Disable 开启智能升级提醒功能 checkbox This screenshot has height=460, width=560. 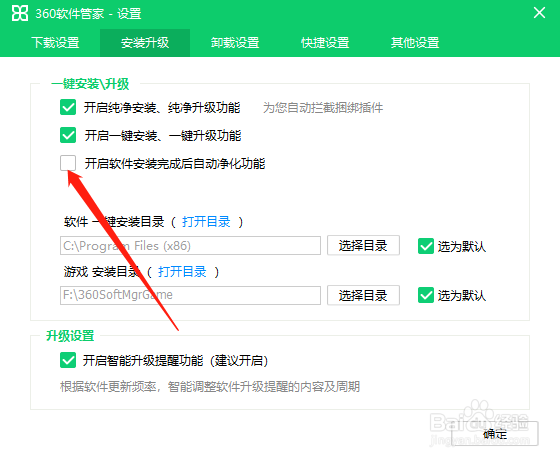pyautogui.click(x=68, y=360)
